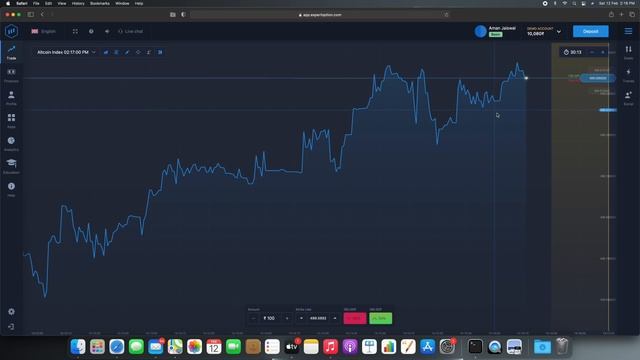Open the Edit menu in menu bar
Viewport: 640px width, 360px height.
coord(48,3)
